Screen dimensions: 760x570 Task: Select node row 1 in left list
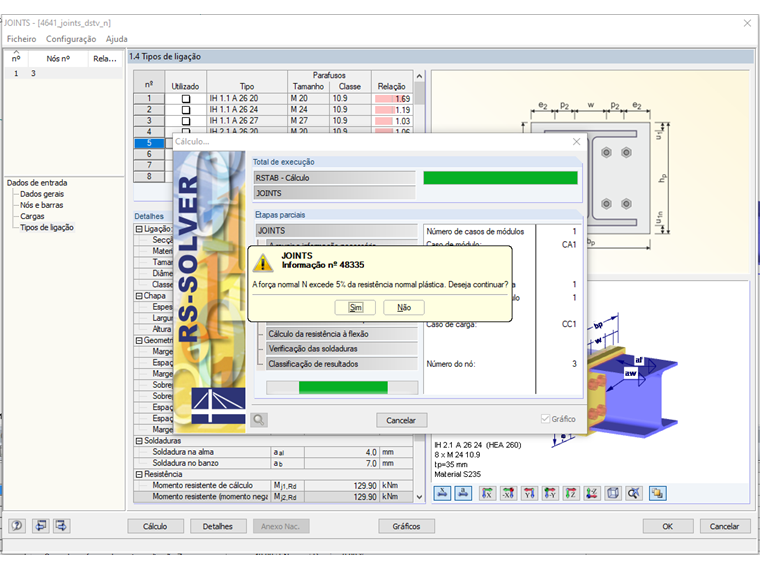(x=63, y=74)
